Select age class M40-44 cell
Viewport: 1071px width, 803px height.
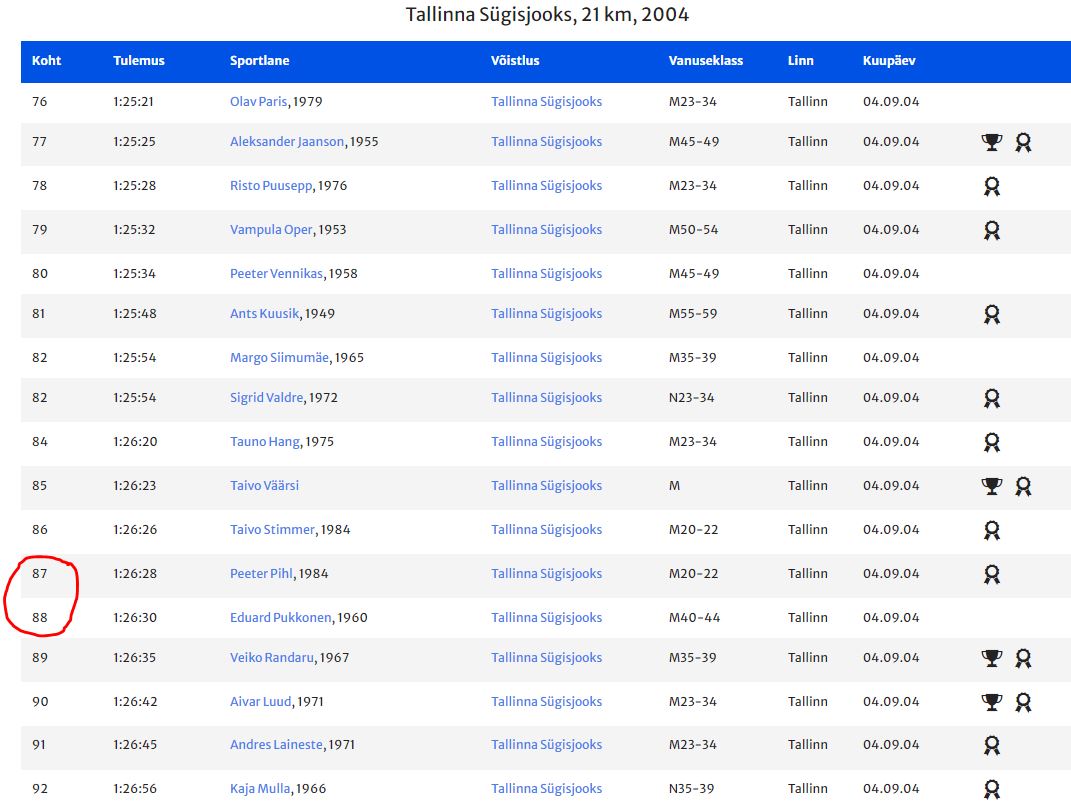694,617
